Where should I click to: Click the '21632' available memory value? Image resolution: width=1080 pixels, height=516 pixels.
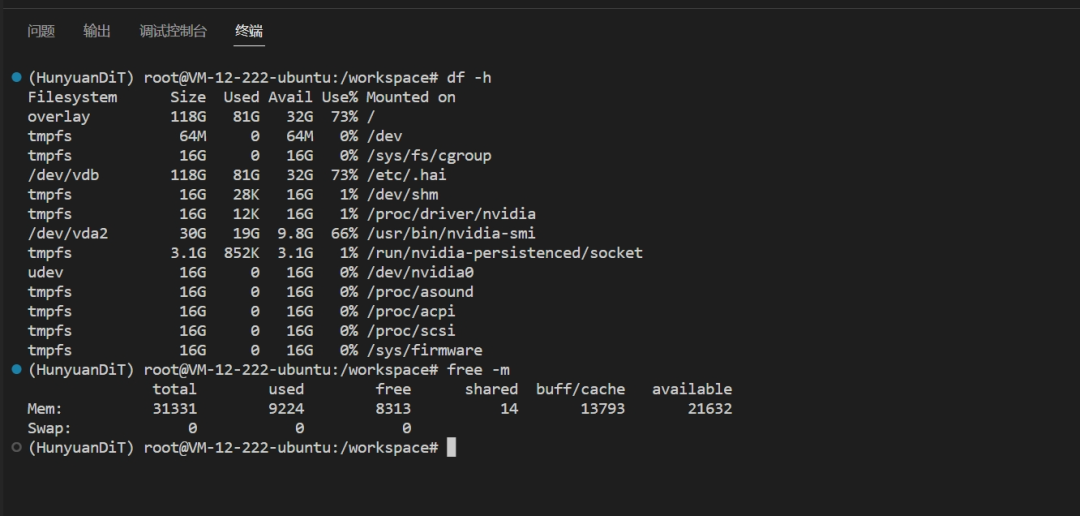[x=710, y=409]
